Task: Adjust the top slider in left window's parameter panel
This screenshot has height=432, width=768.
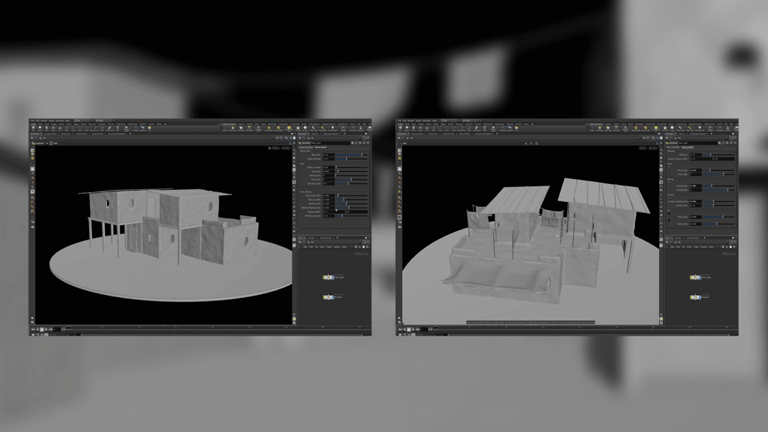Action: [x=350, y=155]
